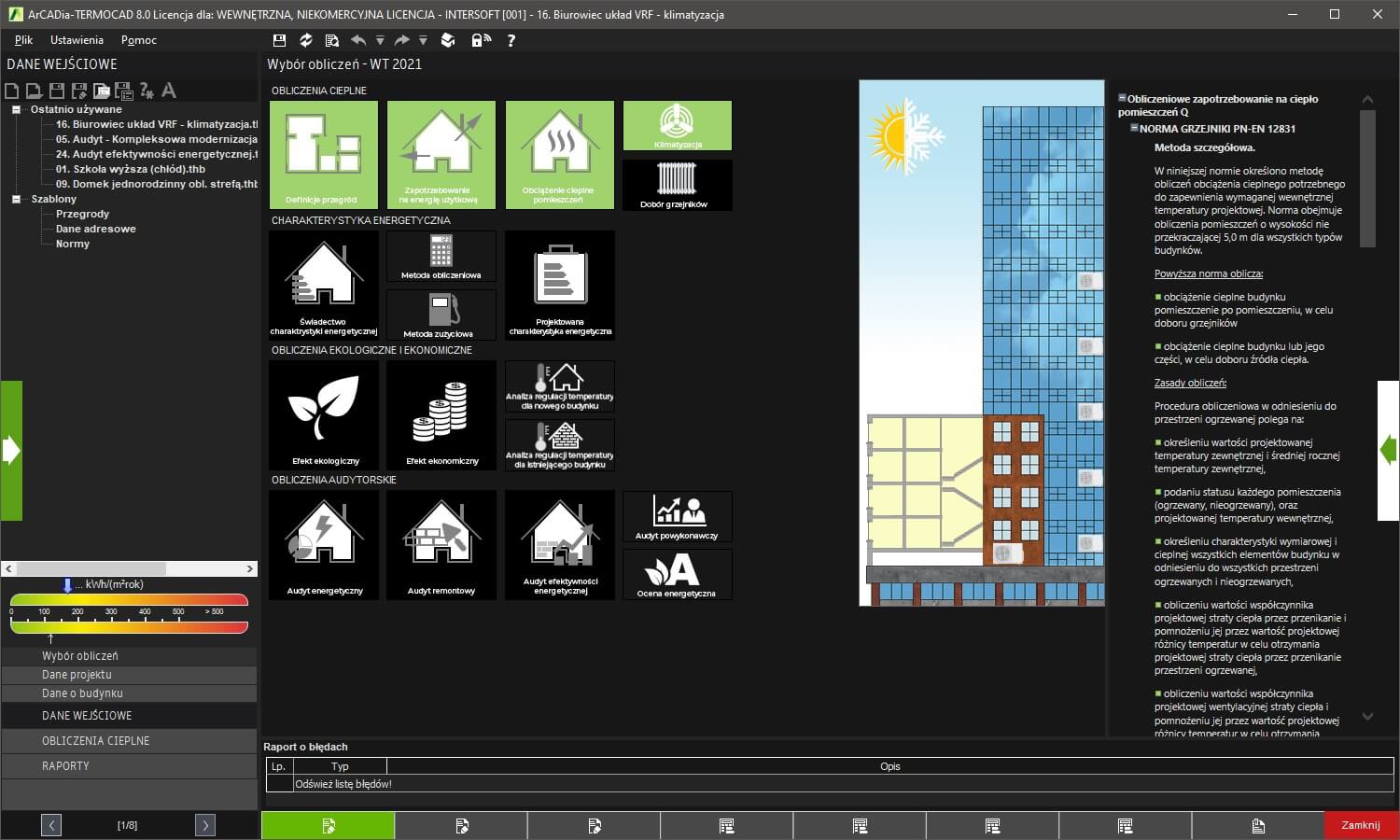Image resolution: width=1400 pixels, height=840 pixels.
Task: Open Efekt ekonomiczny coins tile
Action: coord(441,414)
